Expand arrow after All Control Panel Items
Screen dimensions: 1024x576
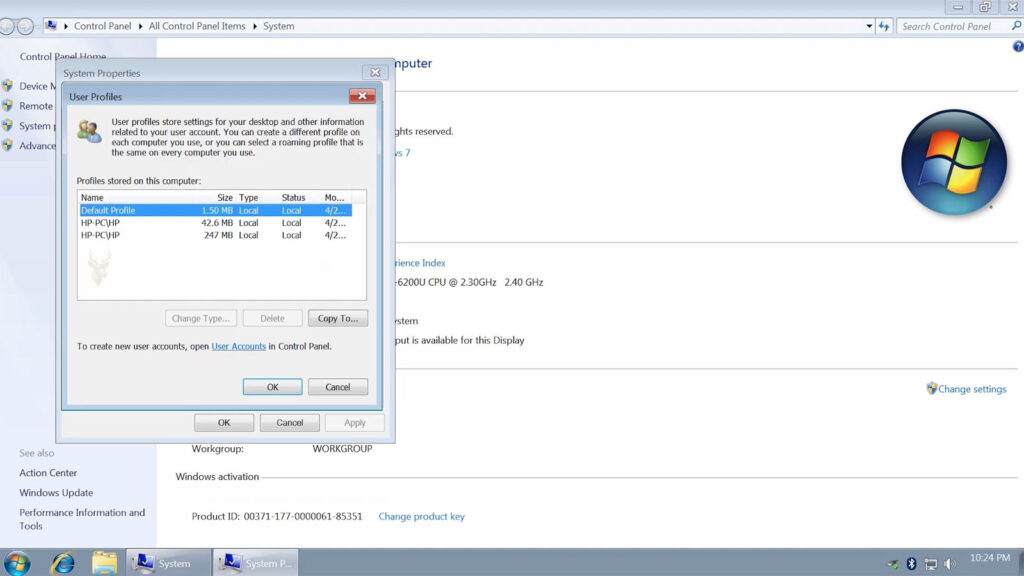(255, 26)
